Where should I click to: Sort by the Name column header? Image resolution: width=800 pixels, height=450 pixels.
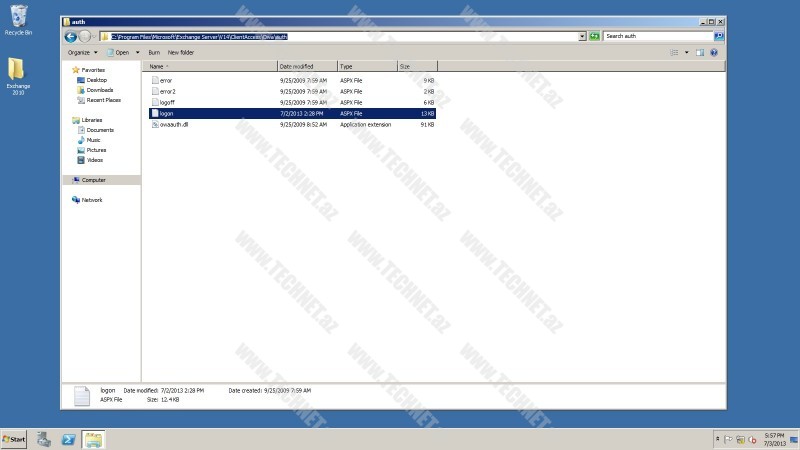(x=210, y=66)
